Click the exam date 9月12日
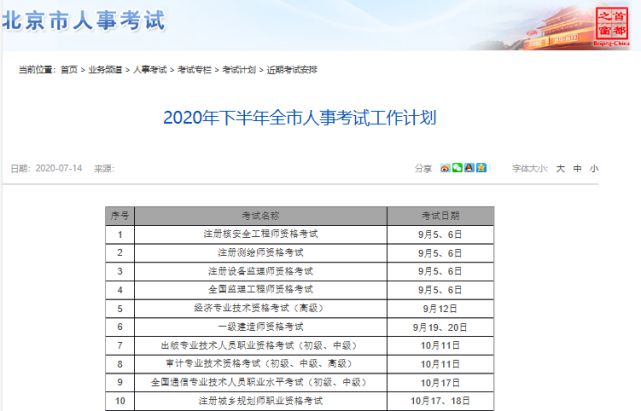The height and width of the screenshot is (411, 641). point(440,309)
